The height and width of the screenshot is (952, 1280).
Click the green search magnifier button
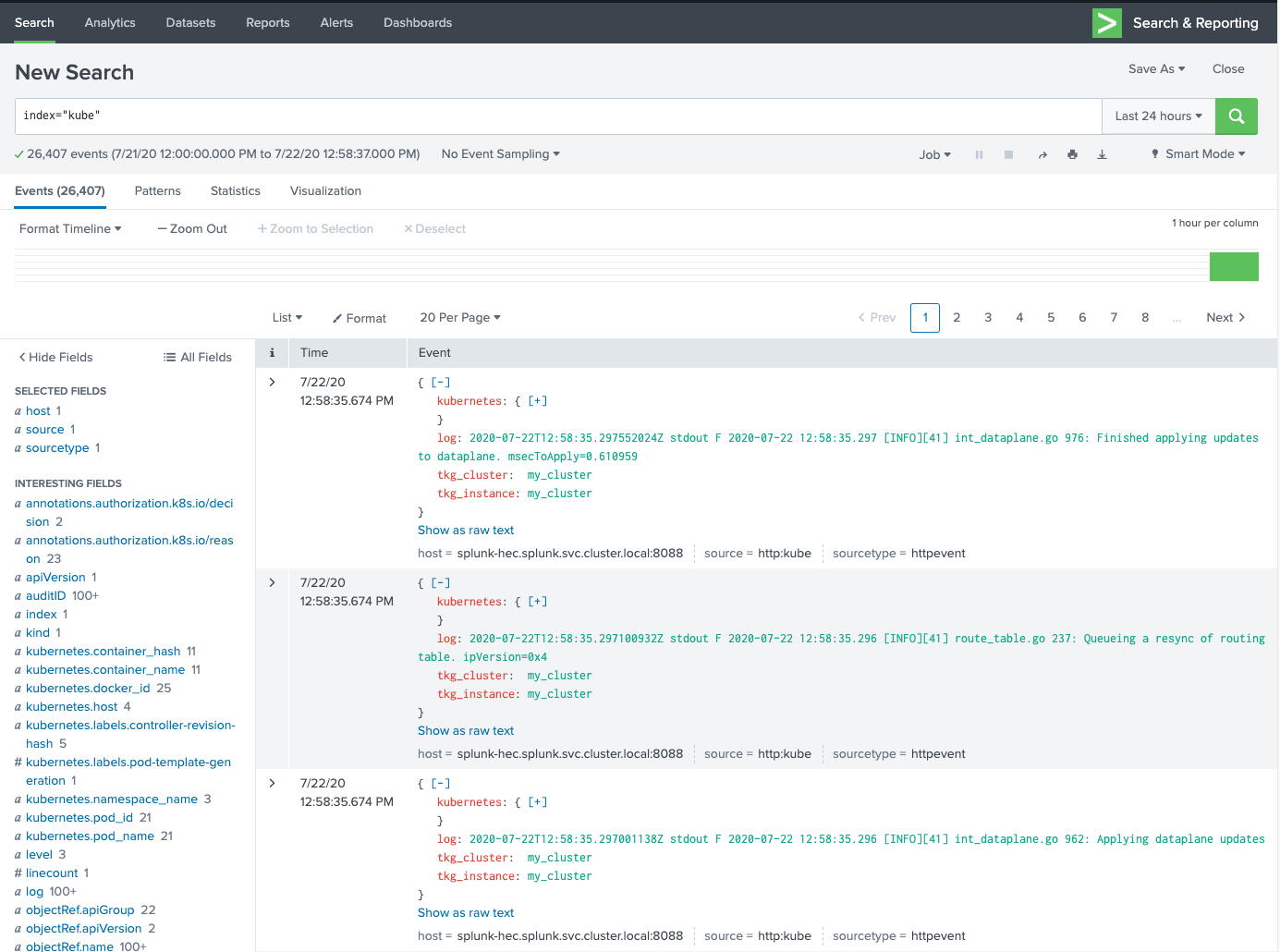1237,116
